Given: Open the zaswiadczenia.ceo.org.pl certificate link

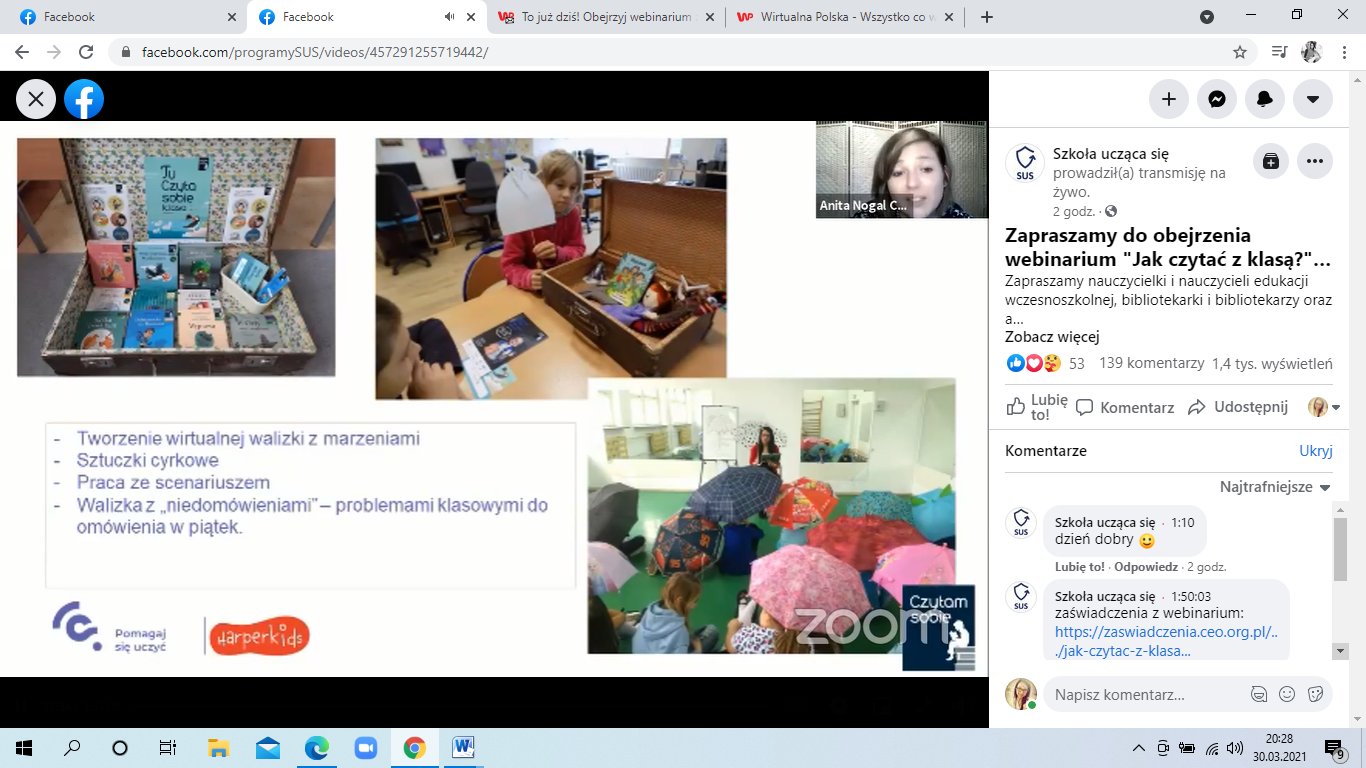Looking at the screenshot, I should 1166,641.
